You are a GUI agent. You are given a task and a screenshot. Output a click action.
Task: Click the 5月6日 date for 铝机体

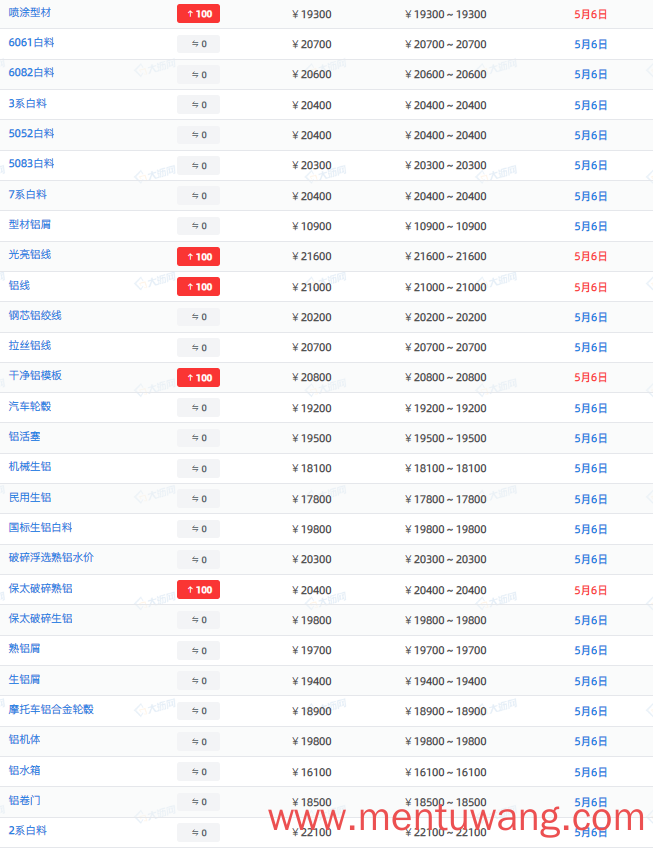click(591, 741)
